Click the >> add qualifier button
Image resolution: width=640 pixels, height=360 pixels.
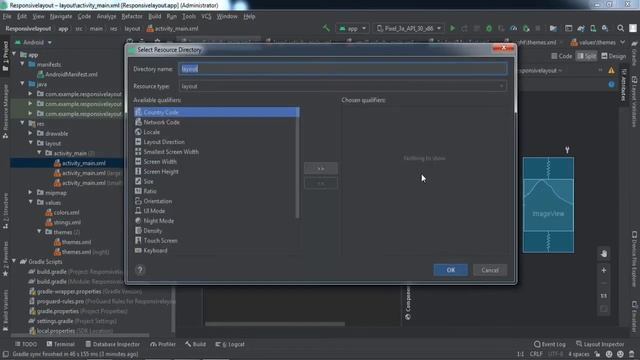coord(321,168)
